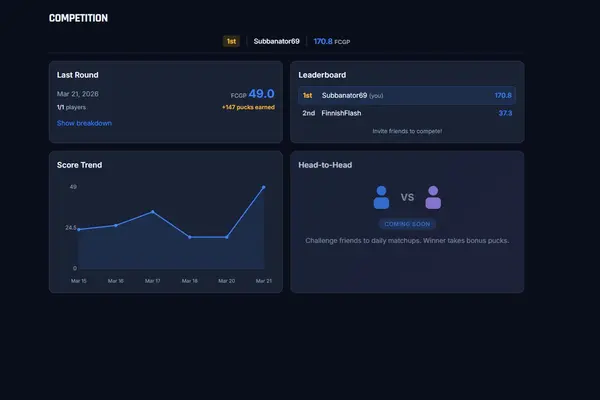This screenshot has height=400, width=600.
Task: Click the gold 1st place badge at top
Action: (x=230, y=42)
